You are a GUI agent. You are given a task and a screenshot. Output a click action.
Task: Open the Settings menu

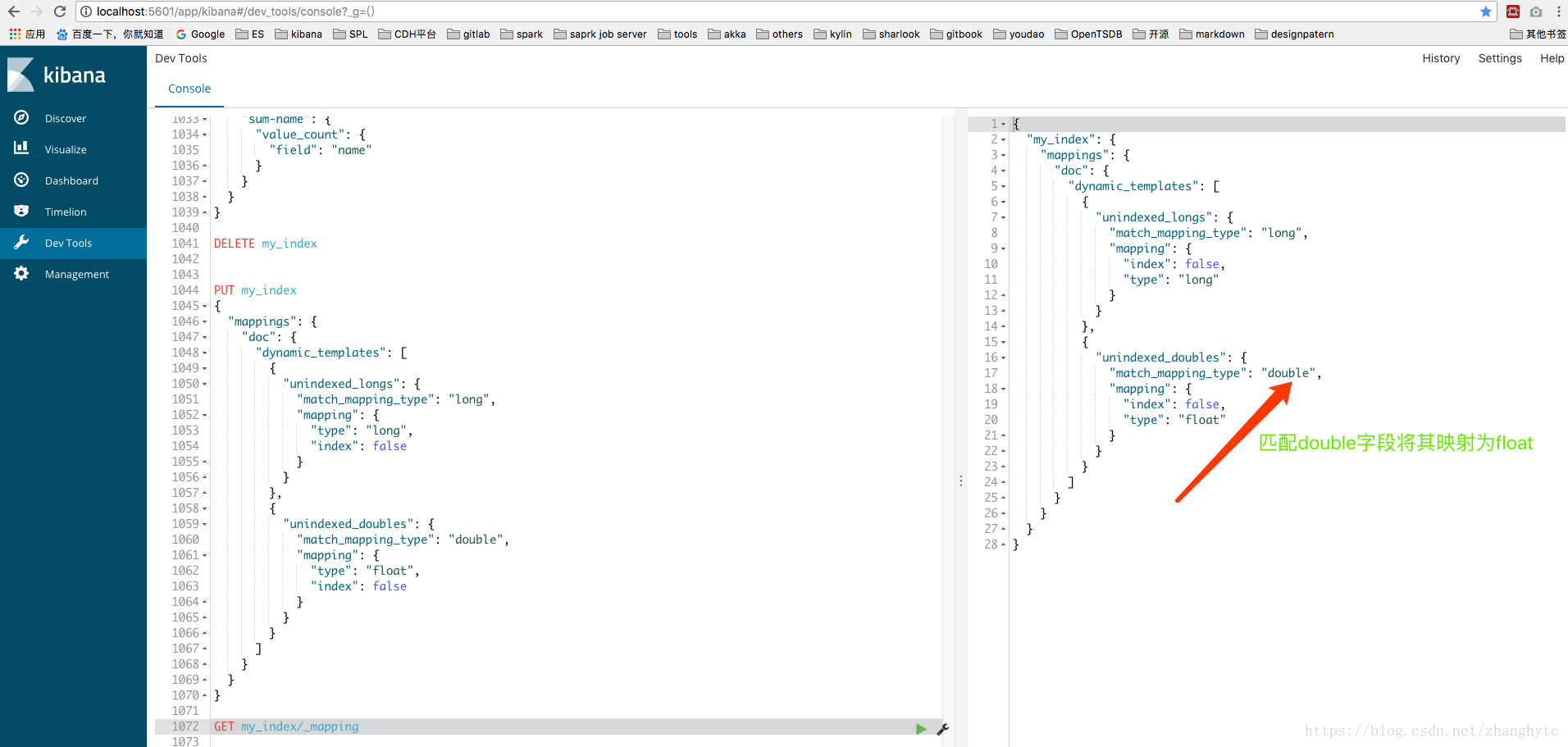(1500, 58)
